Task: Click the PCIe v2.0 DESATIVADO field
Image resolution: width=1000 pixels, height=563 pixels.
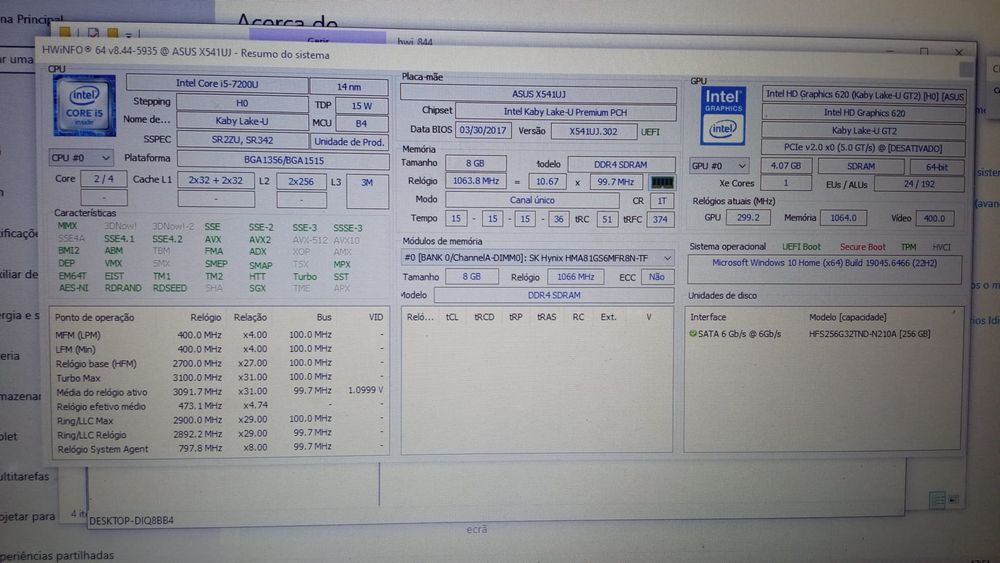Action: (x=863, y=148)
